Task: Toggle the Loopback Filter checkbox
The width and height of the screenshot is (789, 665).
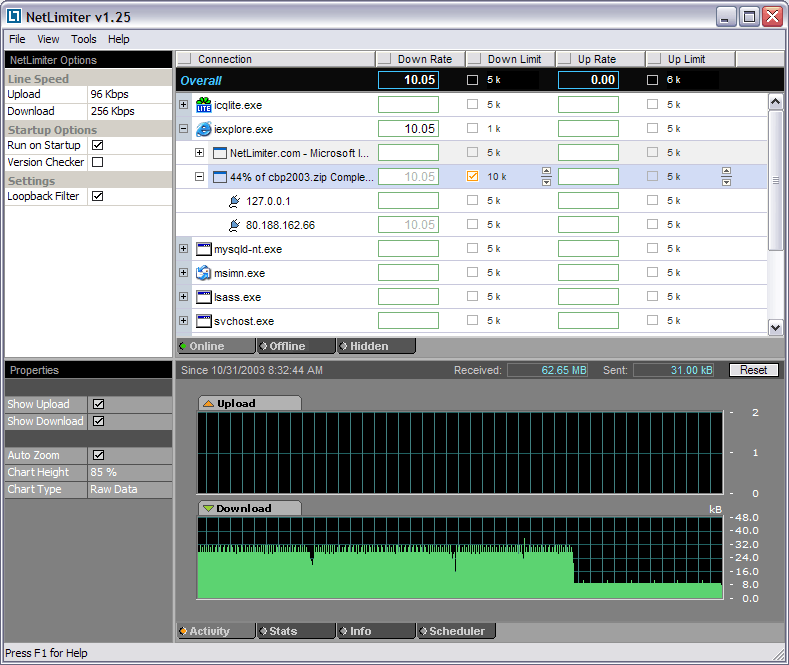Action: pyautogui.click(x=98, y=196)
